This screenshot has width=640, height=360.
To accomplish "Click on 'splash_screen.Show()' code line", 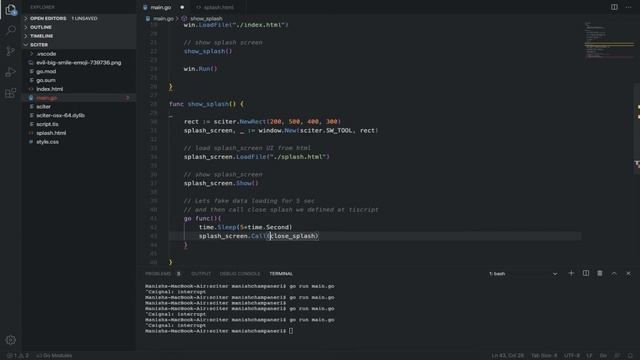I will 221,183.
